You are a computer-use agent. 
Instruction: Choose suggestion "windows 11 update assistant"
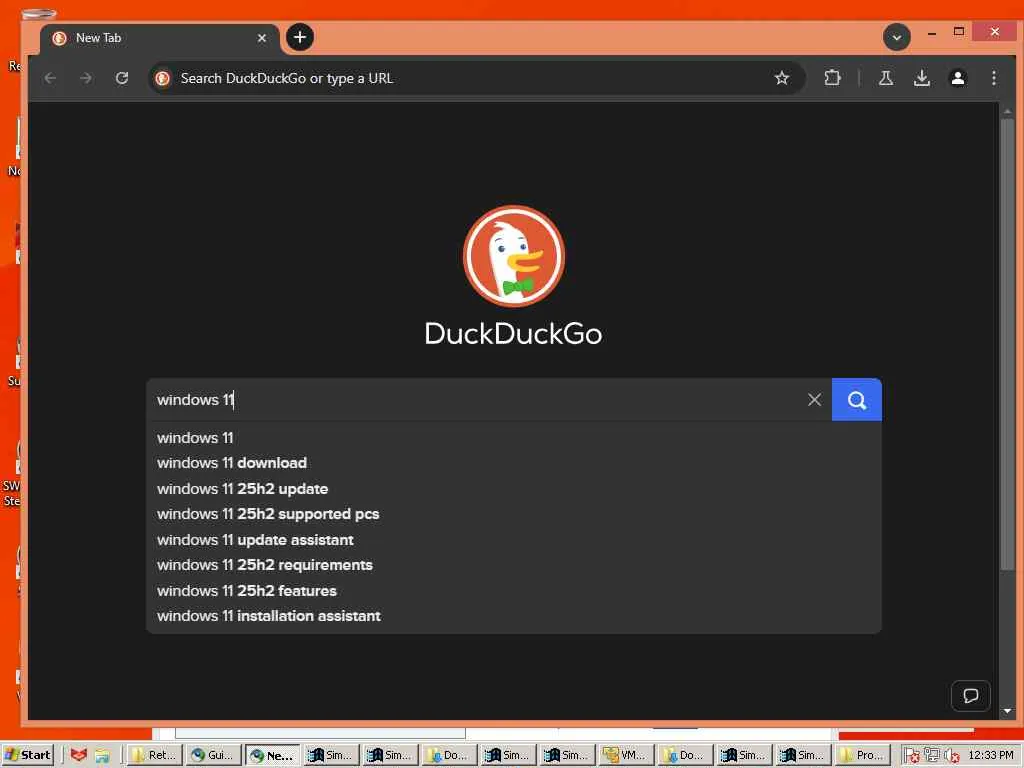(x=514, y=539)
